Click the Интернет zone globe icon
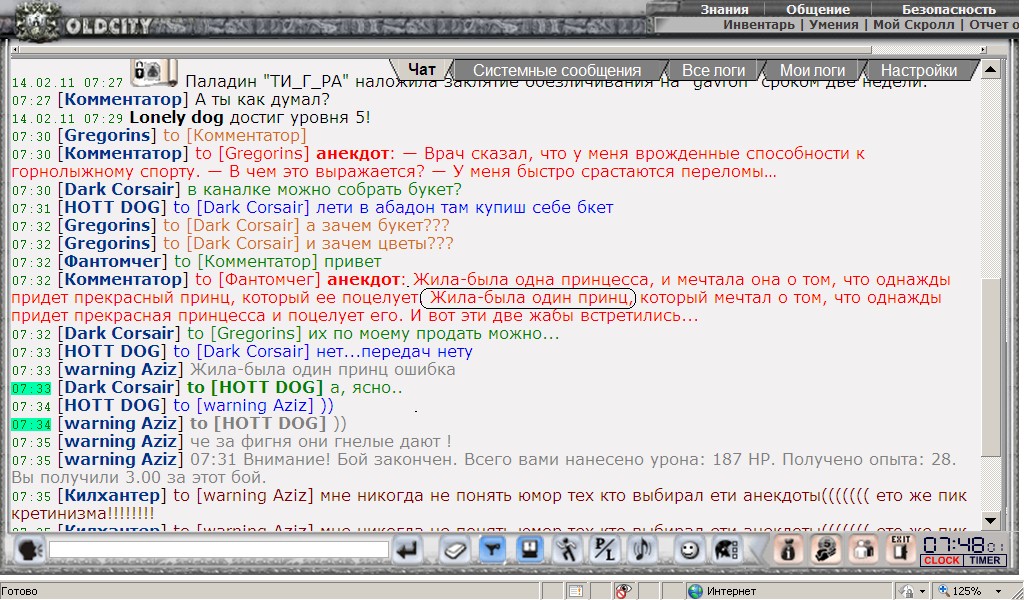Image resolution: width=1024 pixels, height=600 pixels. click(696, 592)
